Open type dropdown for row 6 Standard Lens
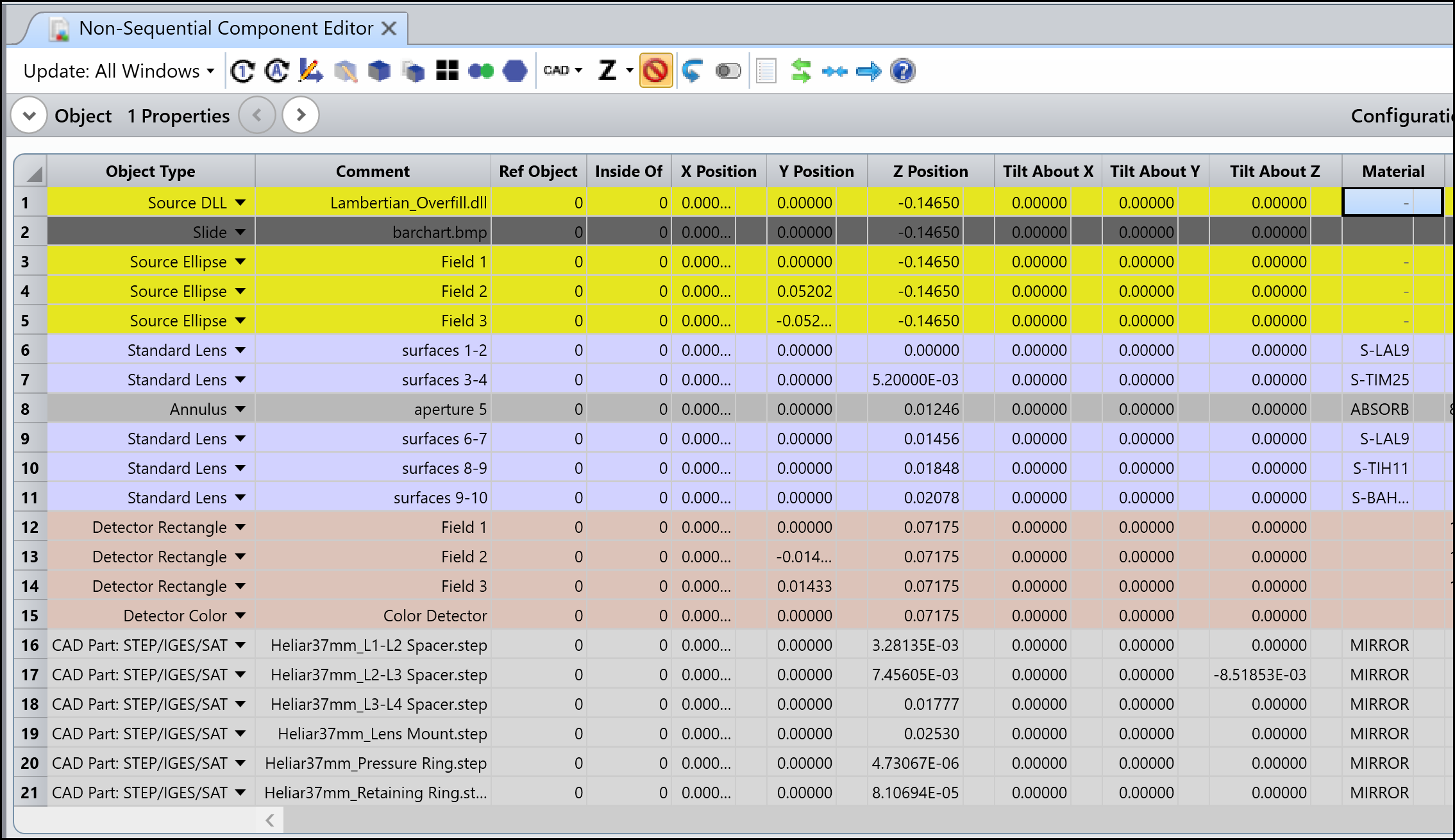Viewport: 1455px width, 840px height. pos(240,350)
